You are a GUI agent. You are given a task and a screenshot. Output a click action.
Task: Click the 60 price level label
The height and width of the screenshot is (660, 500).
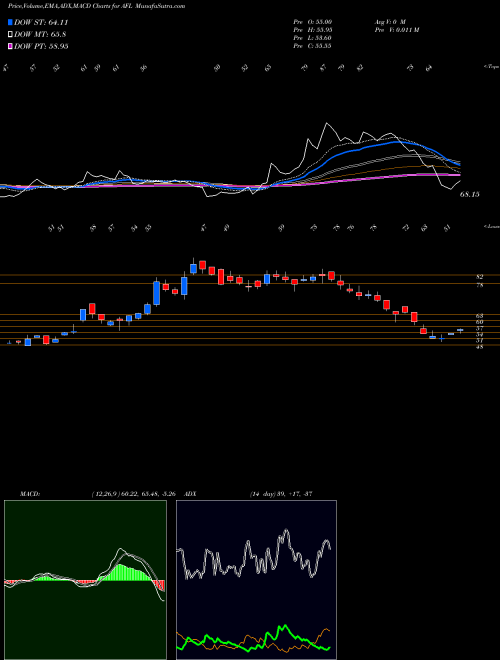(x=479, y=322)
